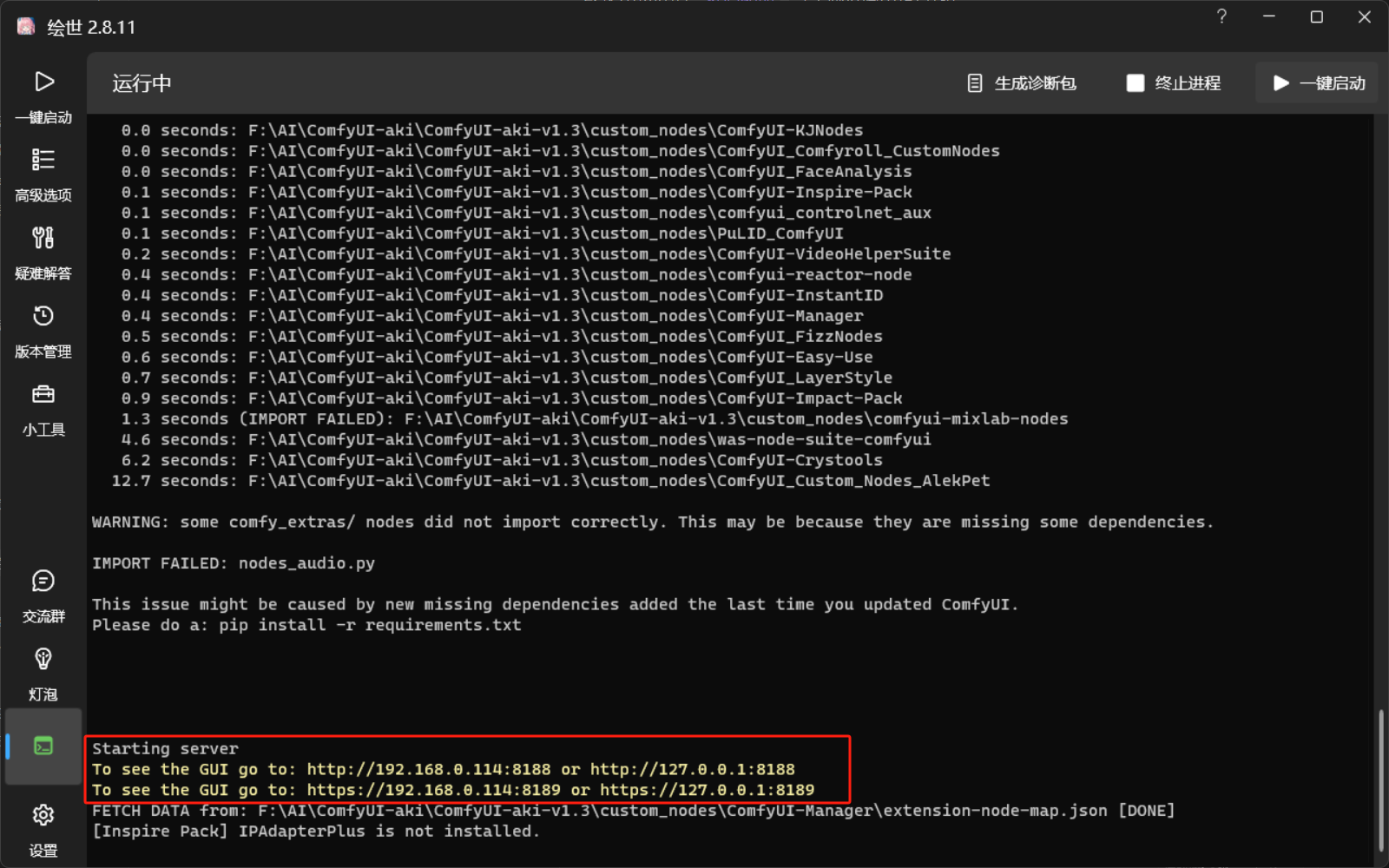Open the 疑难解答 troubleshooting tools icon
Image resolution: width=1389 pixels, height=868 pixels.
43,239
